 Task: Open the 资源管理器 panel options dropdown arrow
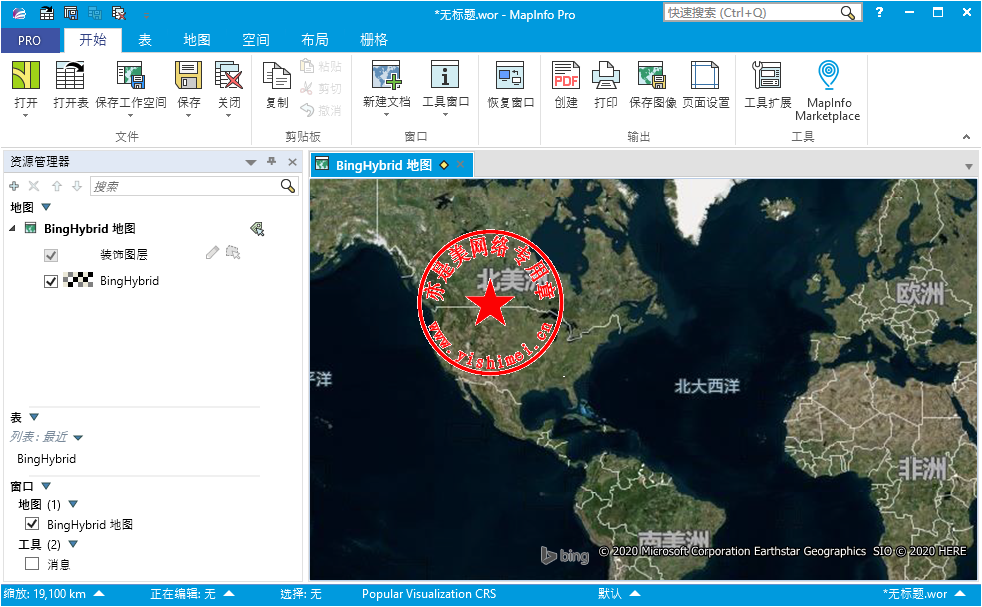251,162
